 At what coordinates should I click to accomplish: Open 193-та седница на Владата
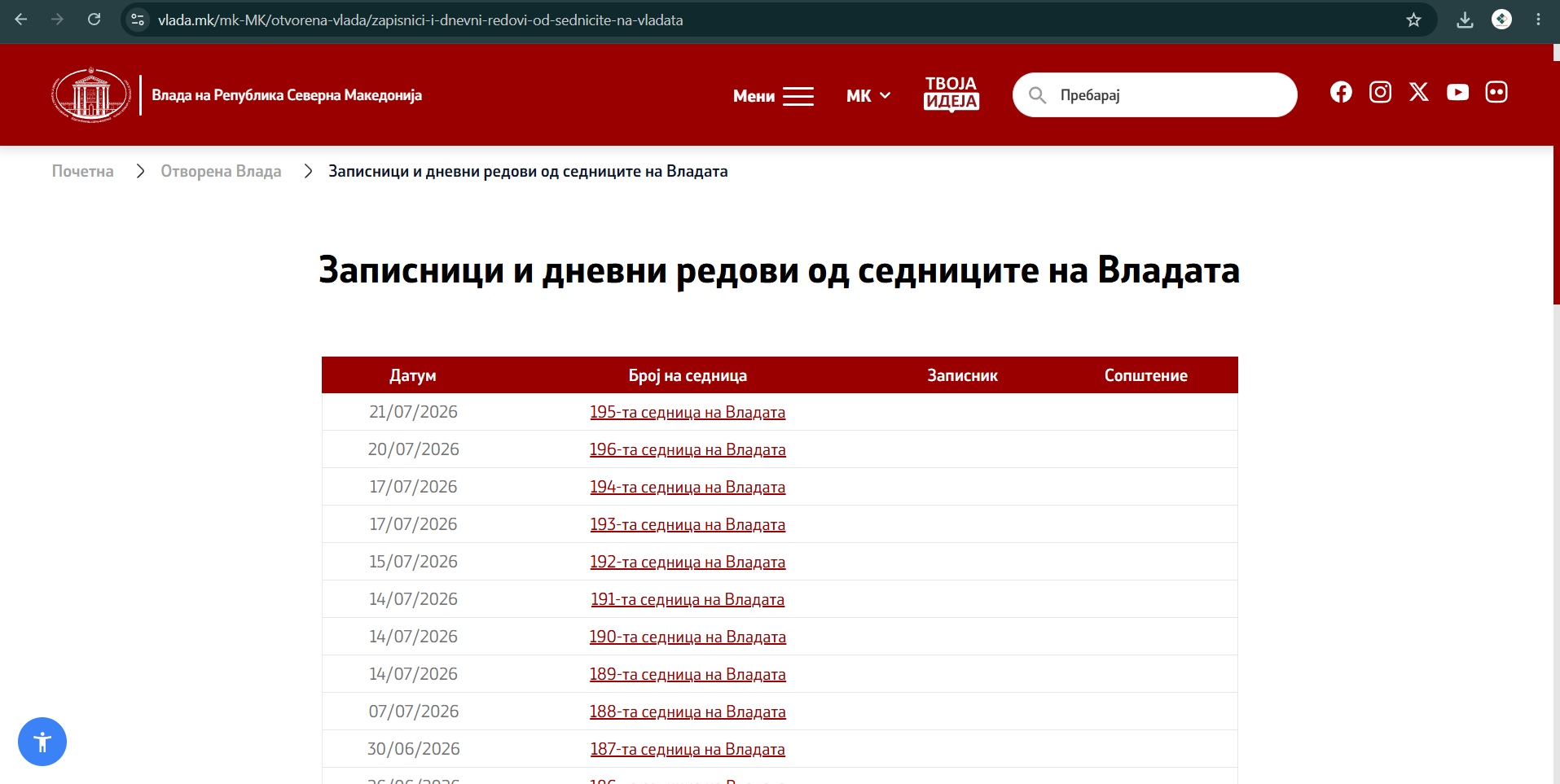(688, 524)
